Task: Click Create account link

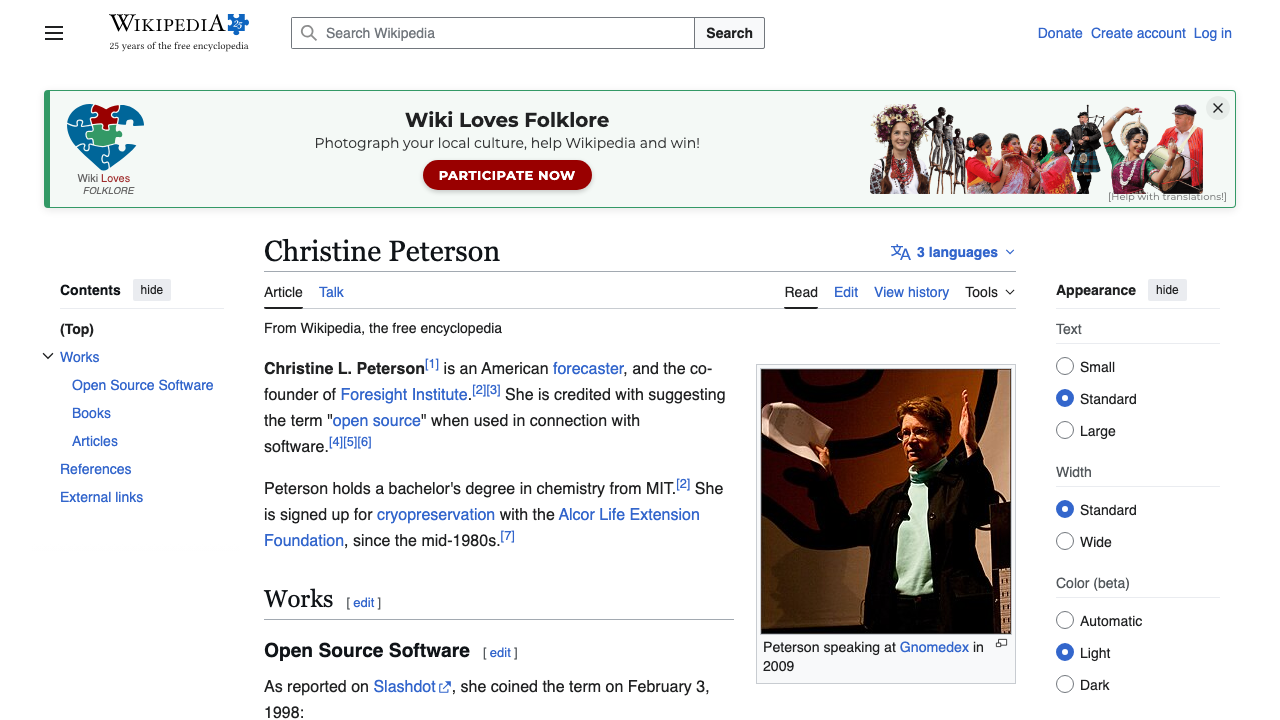Action: click(x=1138, y=33)
